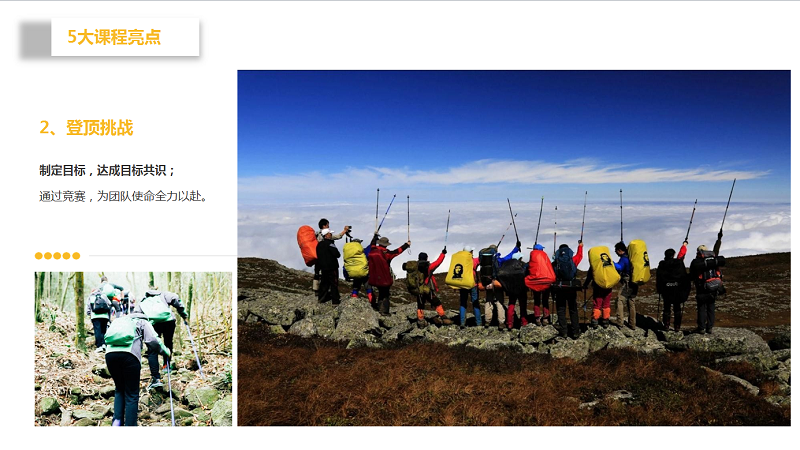The image size is (800, 450).
Task: Click the text line 通过竞赛，为团队使命全力以赴。
Action: [123, 196]
